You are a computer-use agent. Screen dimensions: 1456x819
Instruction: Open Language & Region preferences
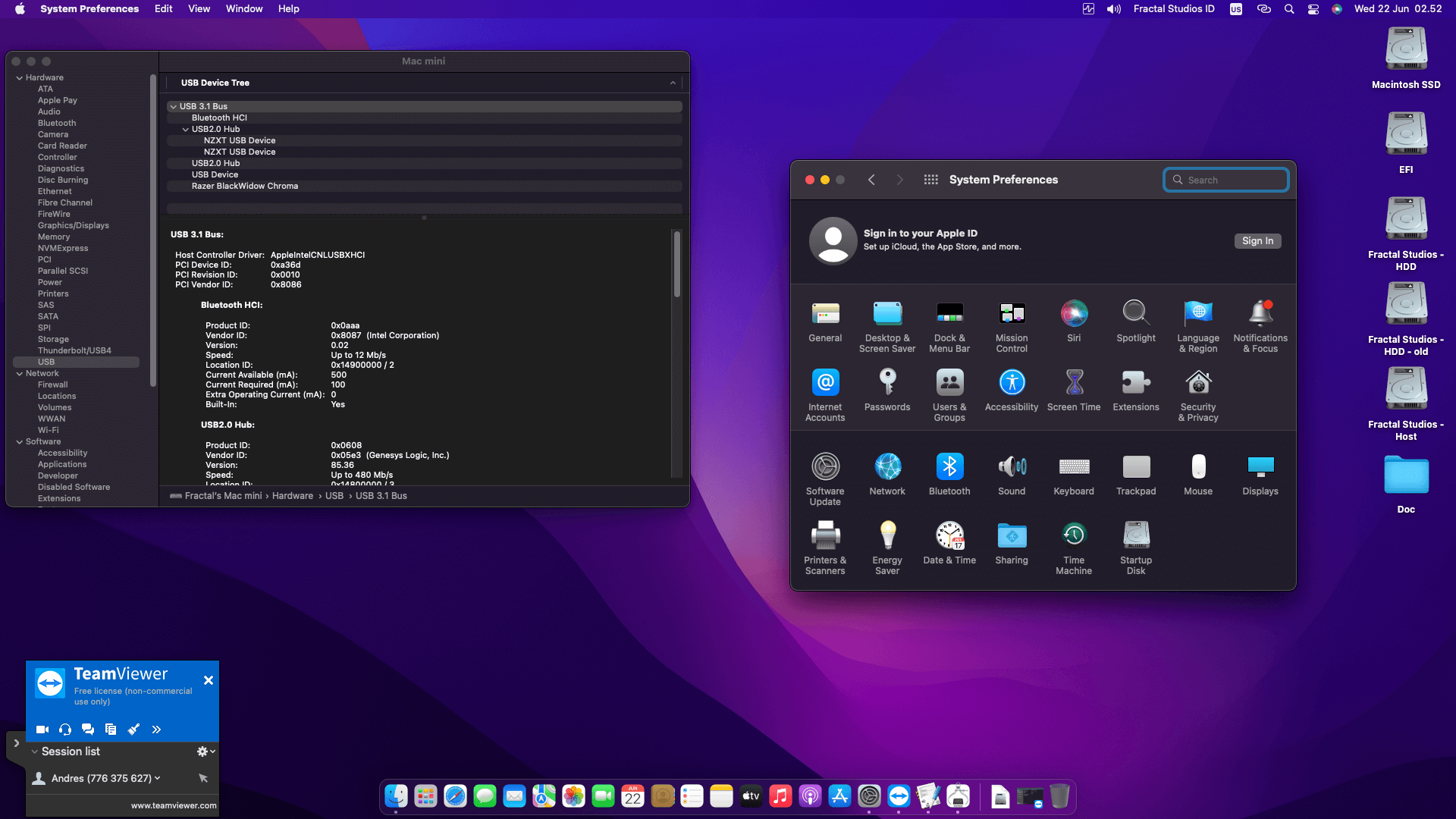1198,327
